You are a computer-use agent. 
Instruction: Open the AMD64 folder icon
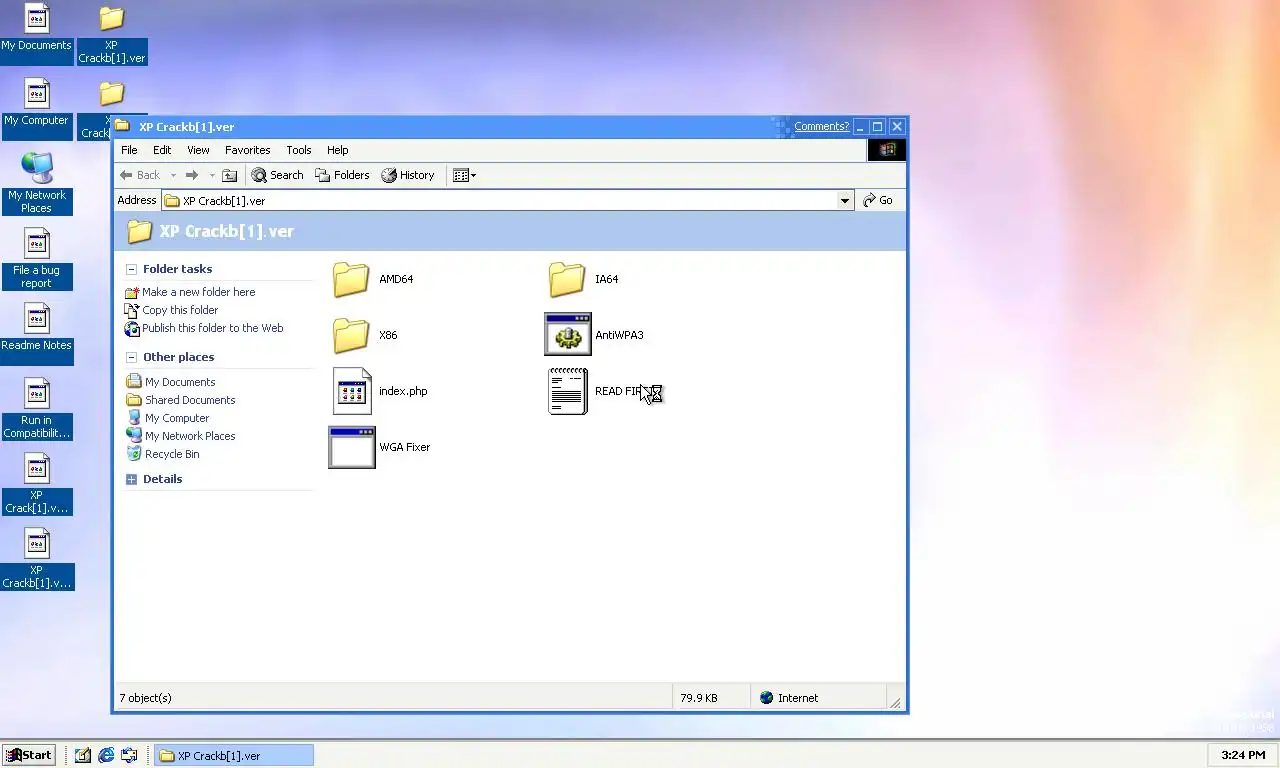pos(351,280)
